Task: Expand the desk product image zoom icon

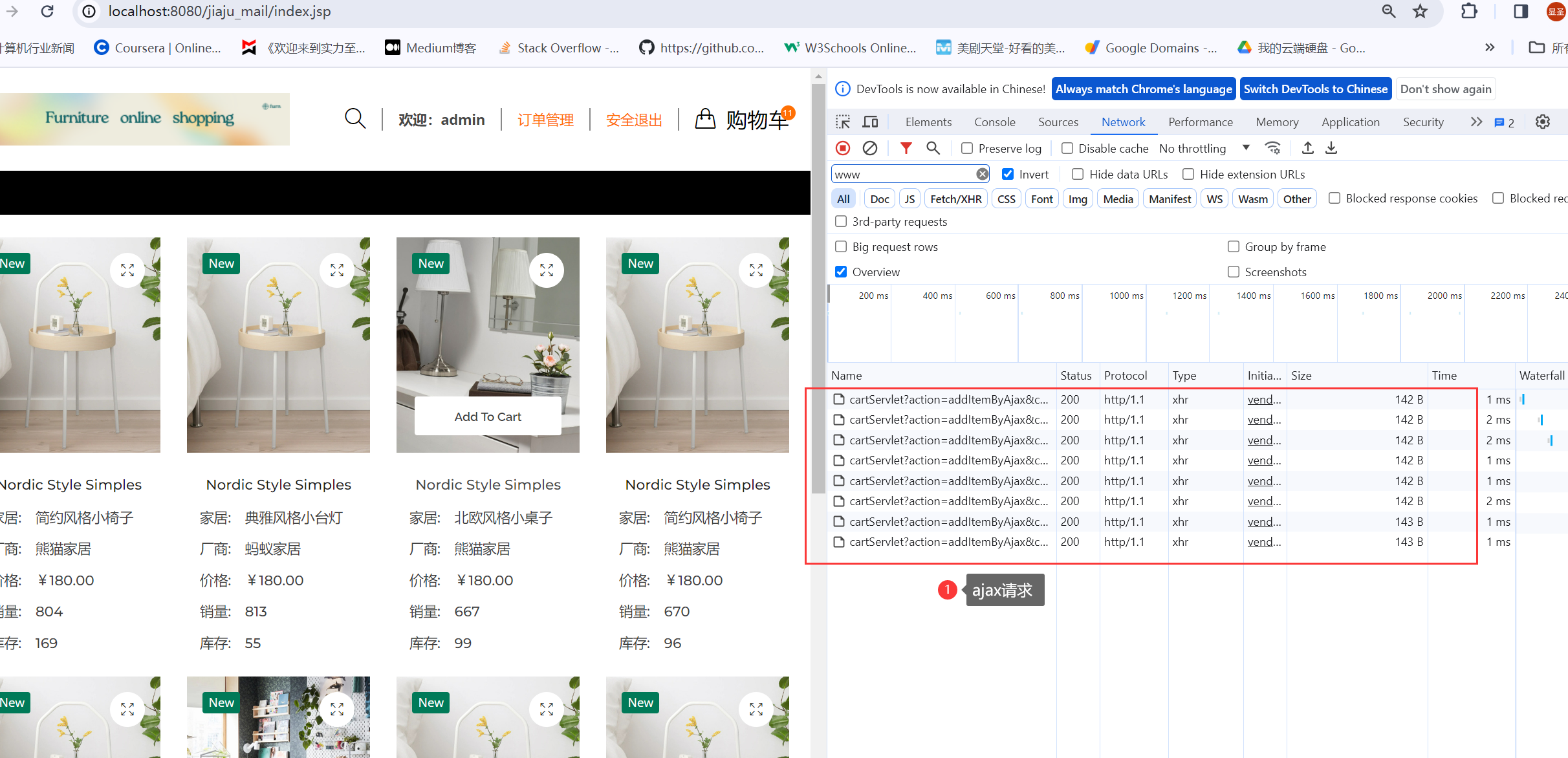Action: (x=547, y=270)
